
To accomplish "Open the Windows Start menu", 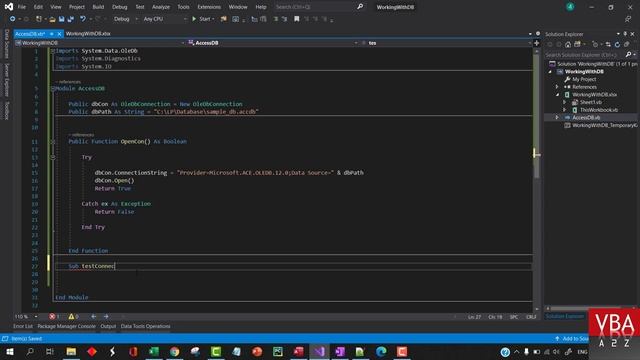I will pos(9,351).
